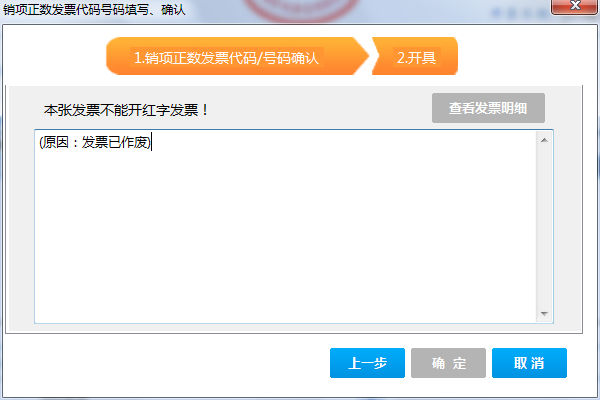Click the 开具 label in the orange step
The image size is (600, 400).
422,58
